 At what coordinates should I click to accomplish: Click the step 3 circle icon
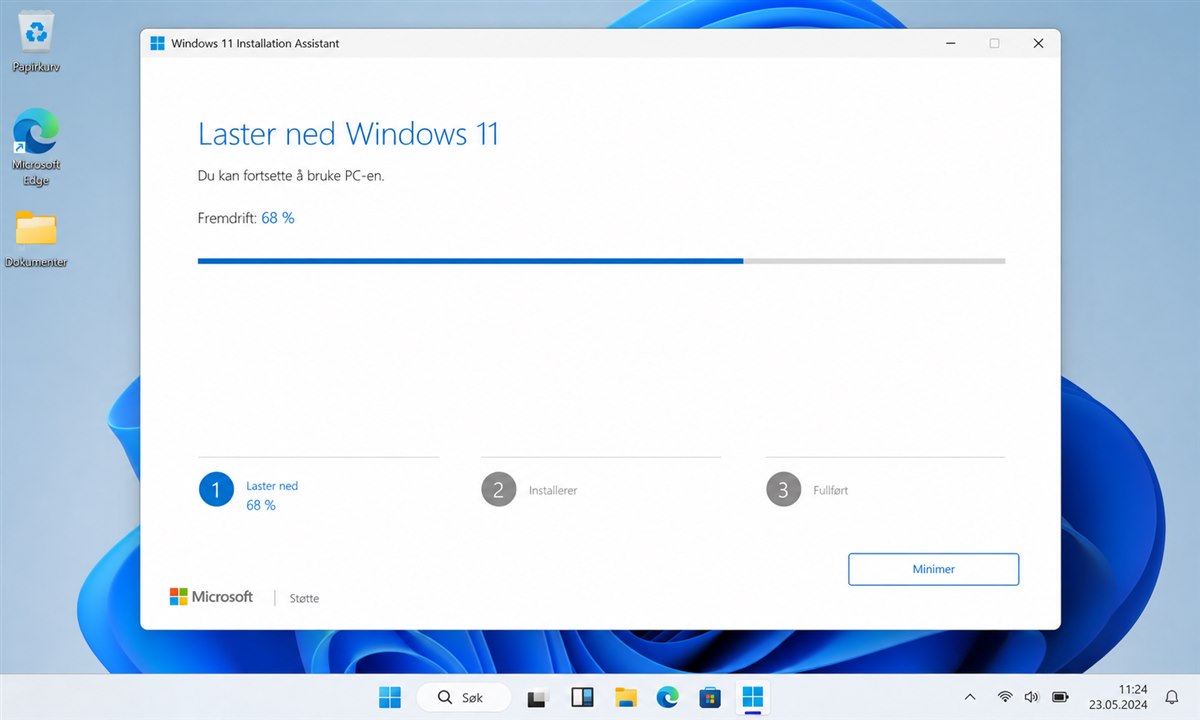[783, 490]
